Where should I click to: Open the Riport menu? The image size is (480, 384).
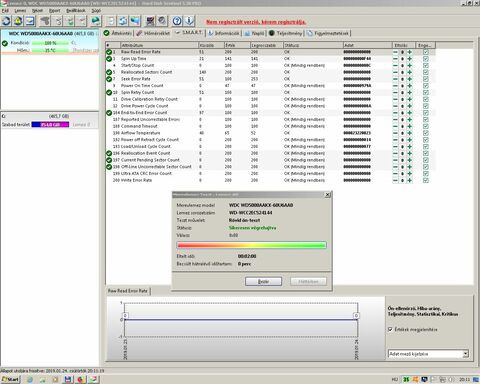point(55,11)
